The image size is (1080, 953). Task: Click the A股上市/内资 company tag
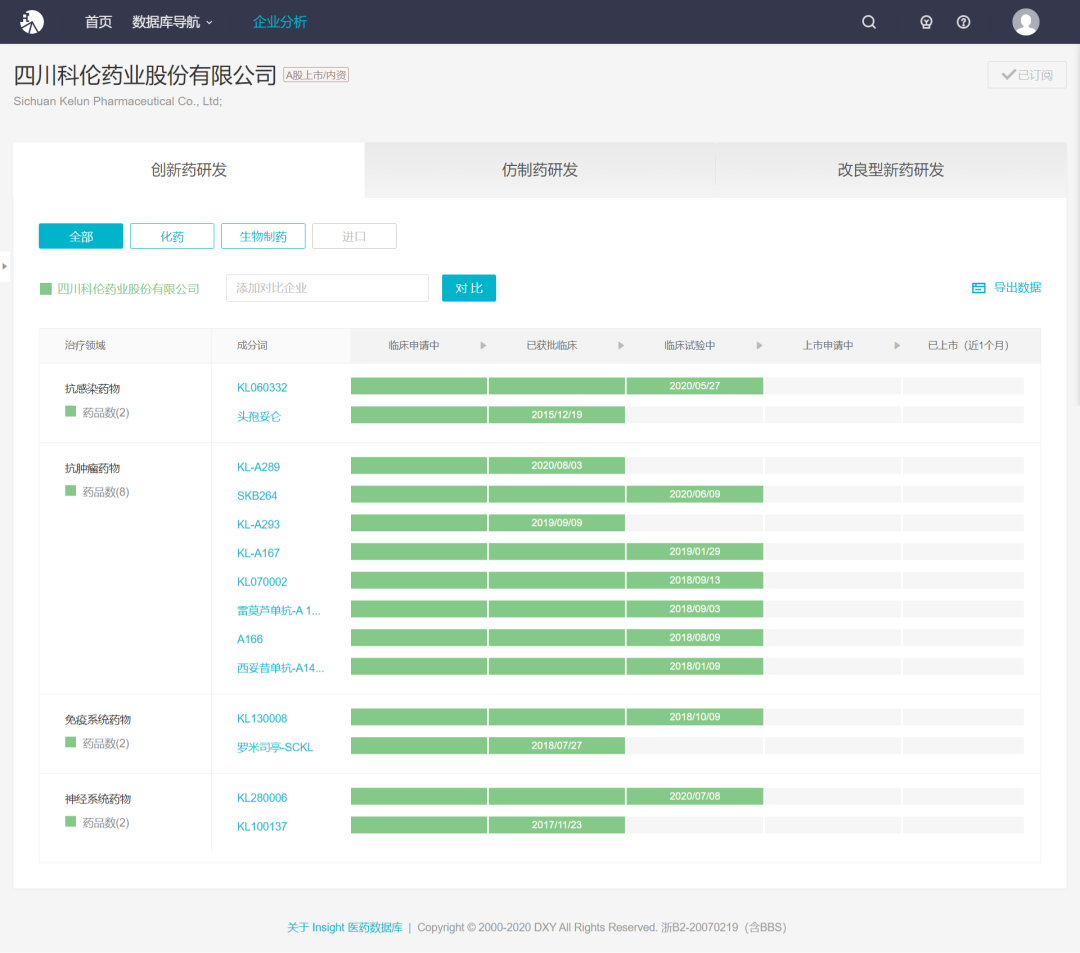coord(316,75)
